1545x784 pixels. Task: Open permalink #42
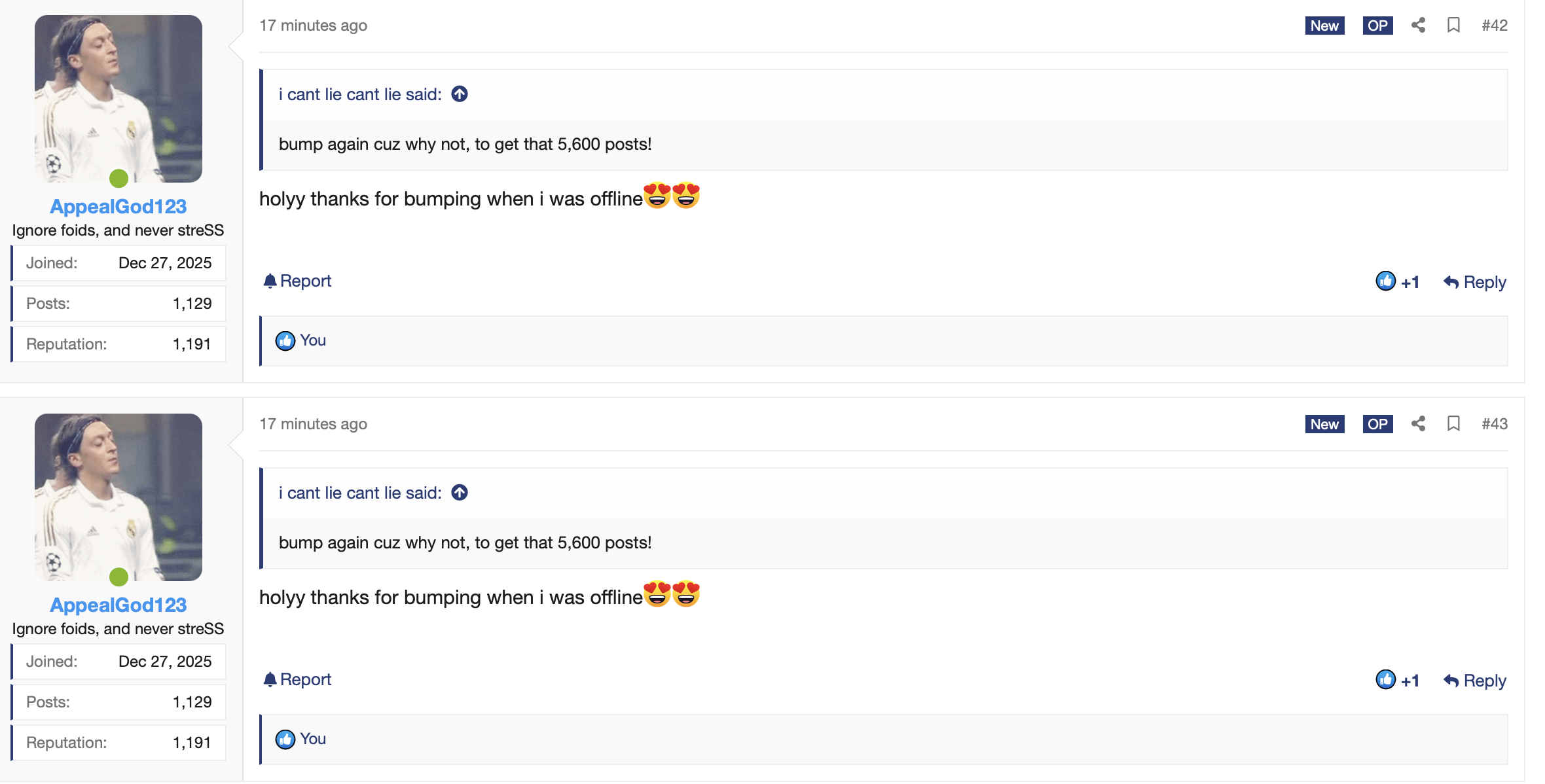click(1495, 26)
